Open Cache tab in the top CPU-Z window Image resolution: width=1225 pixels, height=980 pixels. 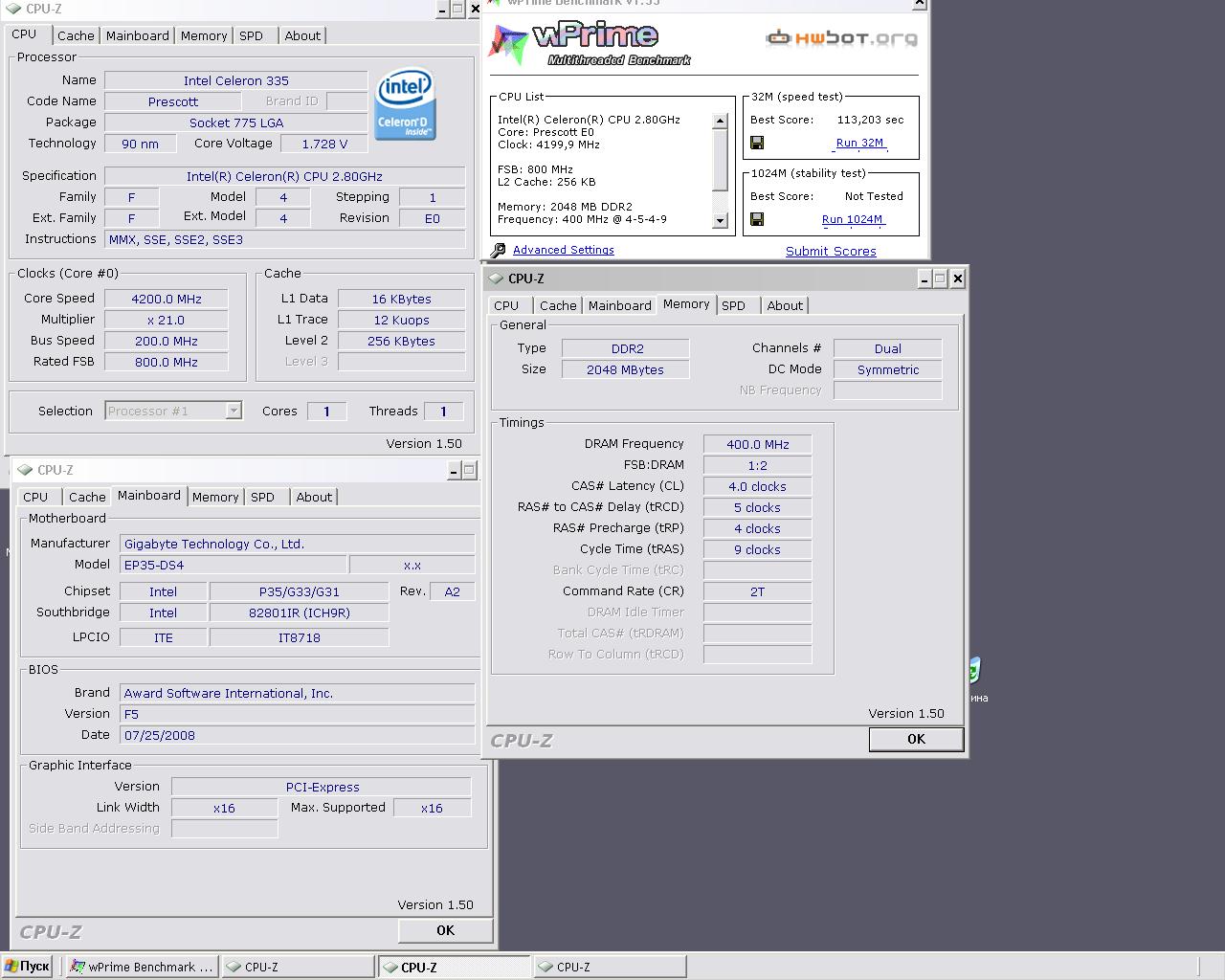(x=76, y=35)
